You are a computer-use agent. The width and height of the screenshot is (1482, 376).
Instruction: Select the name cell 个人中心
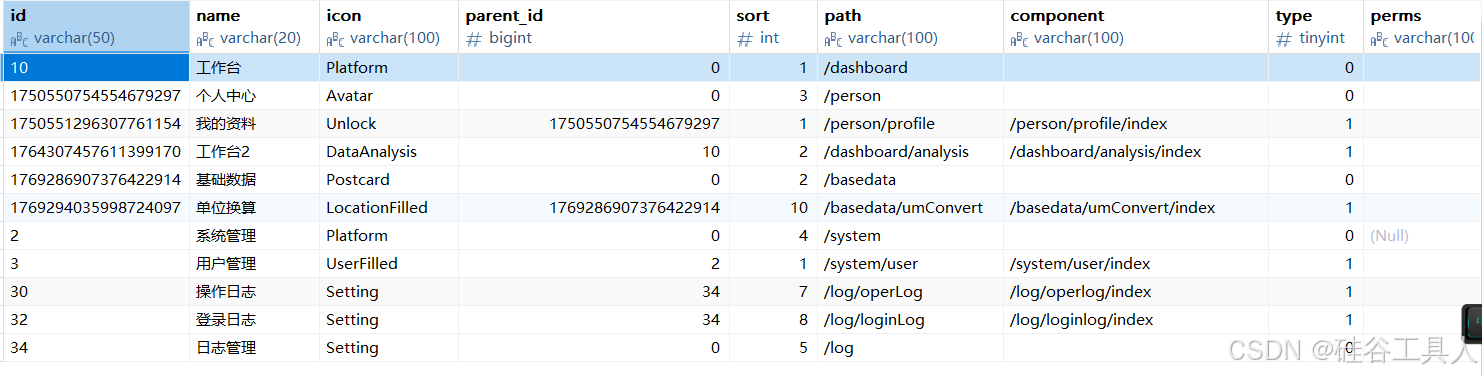pyautogui.click(x=254, y=96)
